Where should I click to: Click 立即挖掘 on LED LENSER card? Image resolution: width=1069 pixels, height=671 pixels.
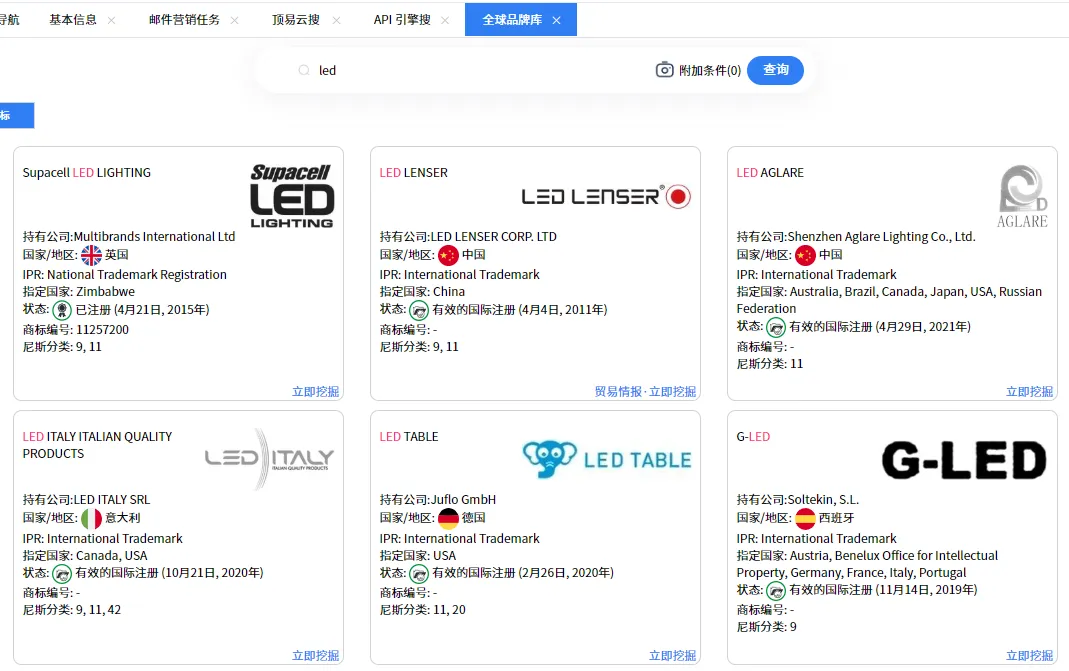[672, 391]
